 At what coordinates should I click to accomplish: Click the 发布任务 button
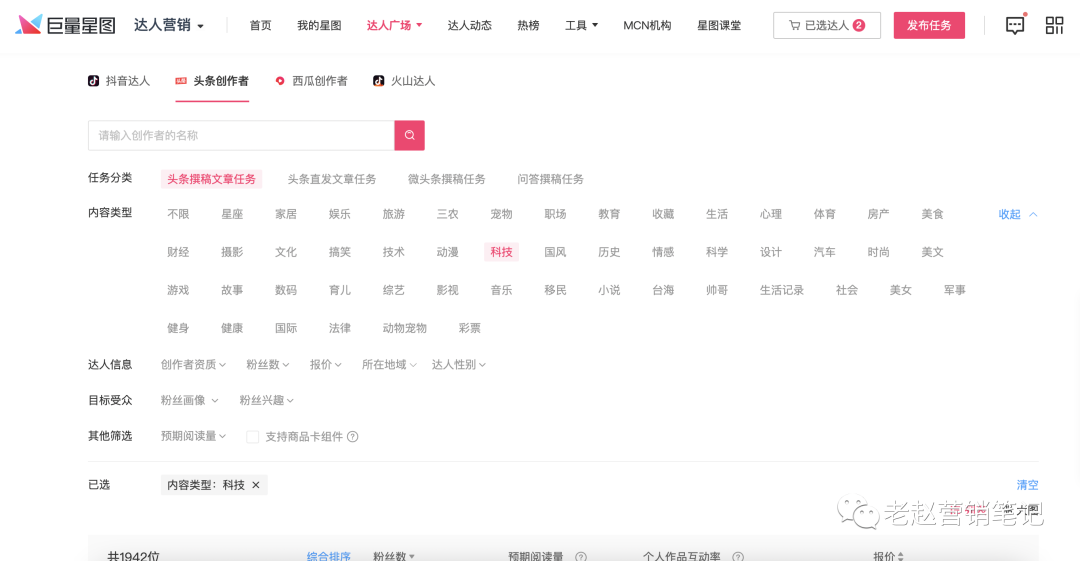tap(929, 26)
